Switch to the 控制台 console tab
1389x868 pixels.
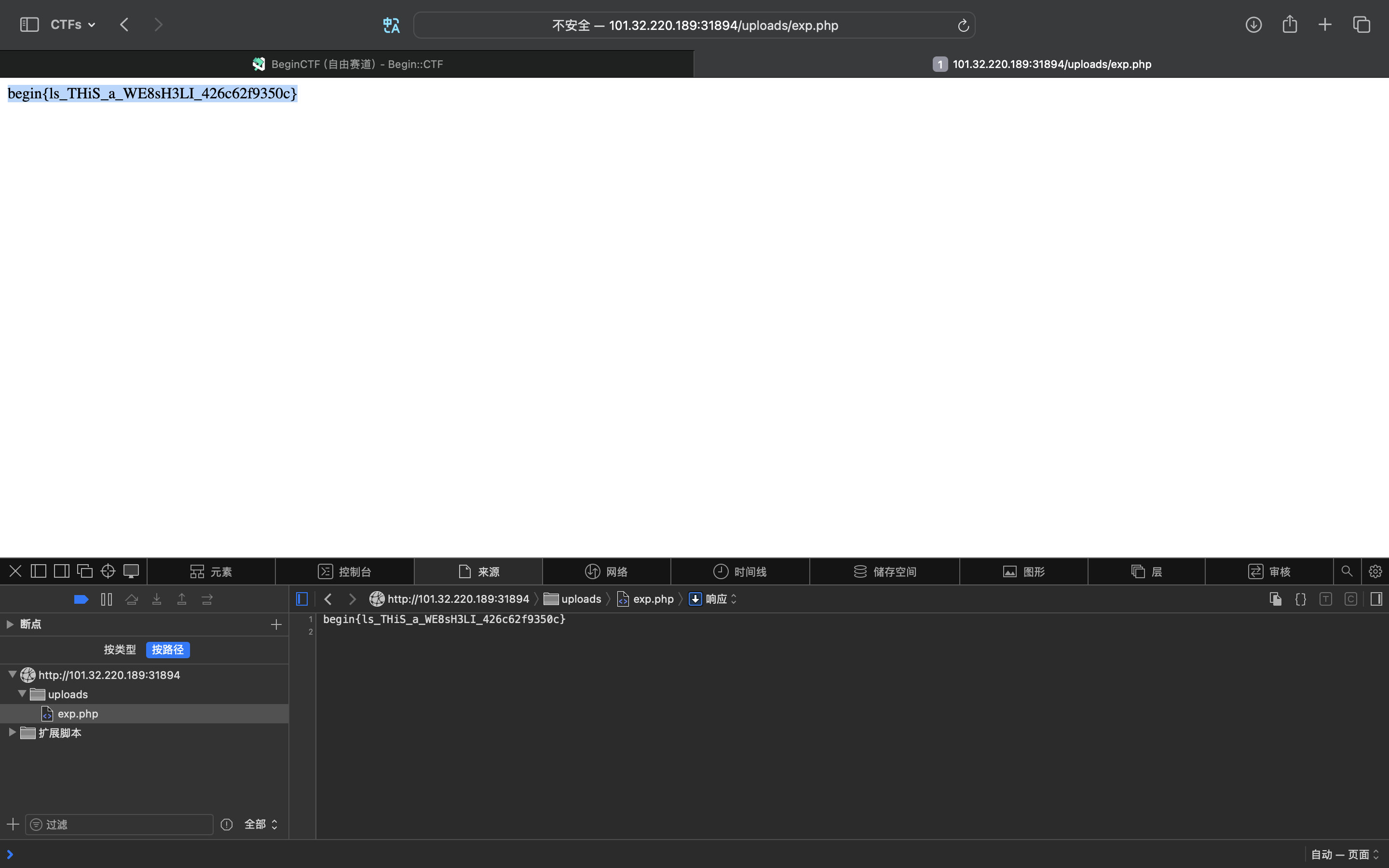[344, 571]
